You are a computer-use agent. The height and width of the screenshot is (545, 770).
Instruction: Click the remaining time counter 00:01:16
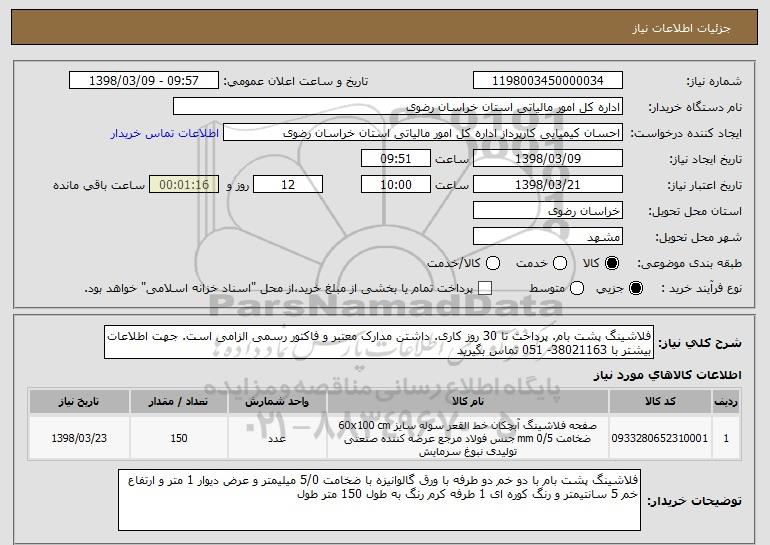click(x=184, y=185)
